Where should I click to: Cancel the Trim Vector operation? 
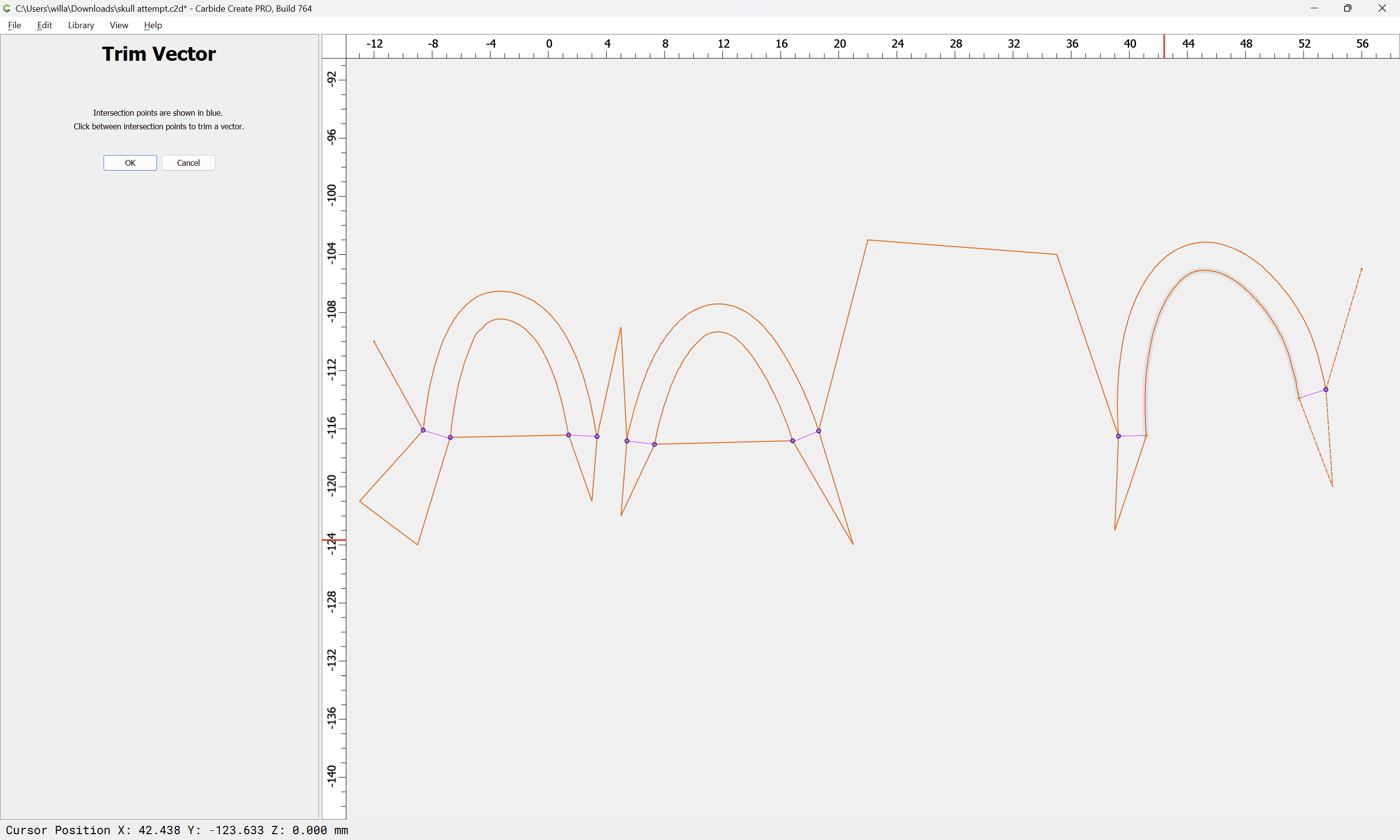[189, 163]
